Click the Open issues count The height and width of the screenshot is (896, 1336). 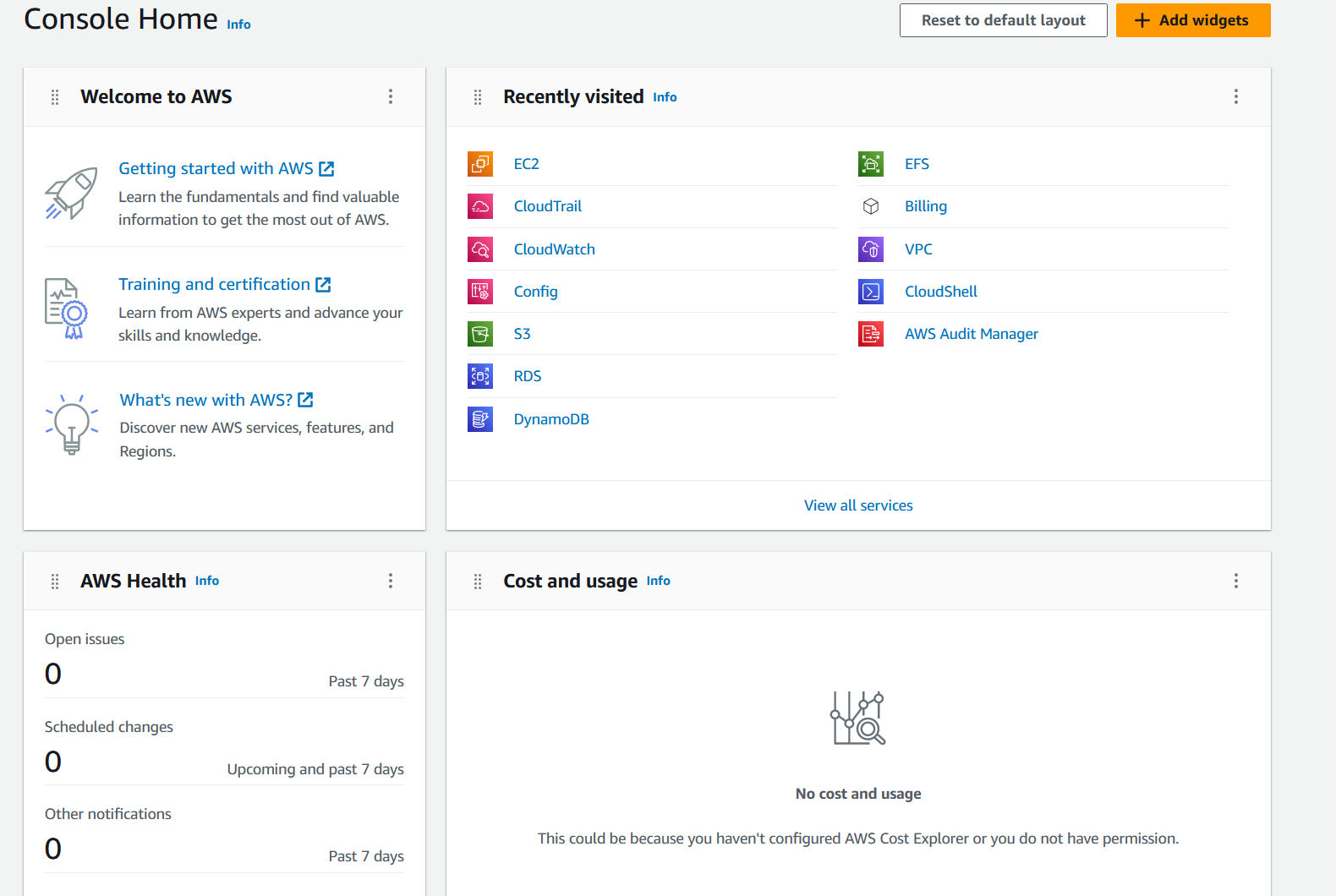point(53,674)
